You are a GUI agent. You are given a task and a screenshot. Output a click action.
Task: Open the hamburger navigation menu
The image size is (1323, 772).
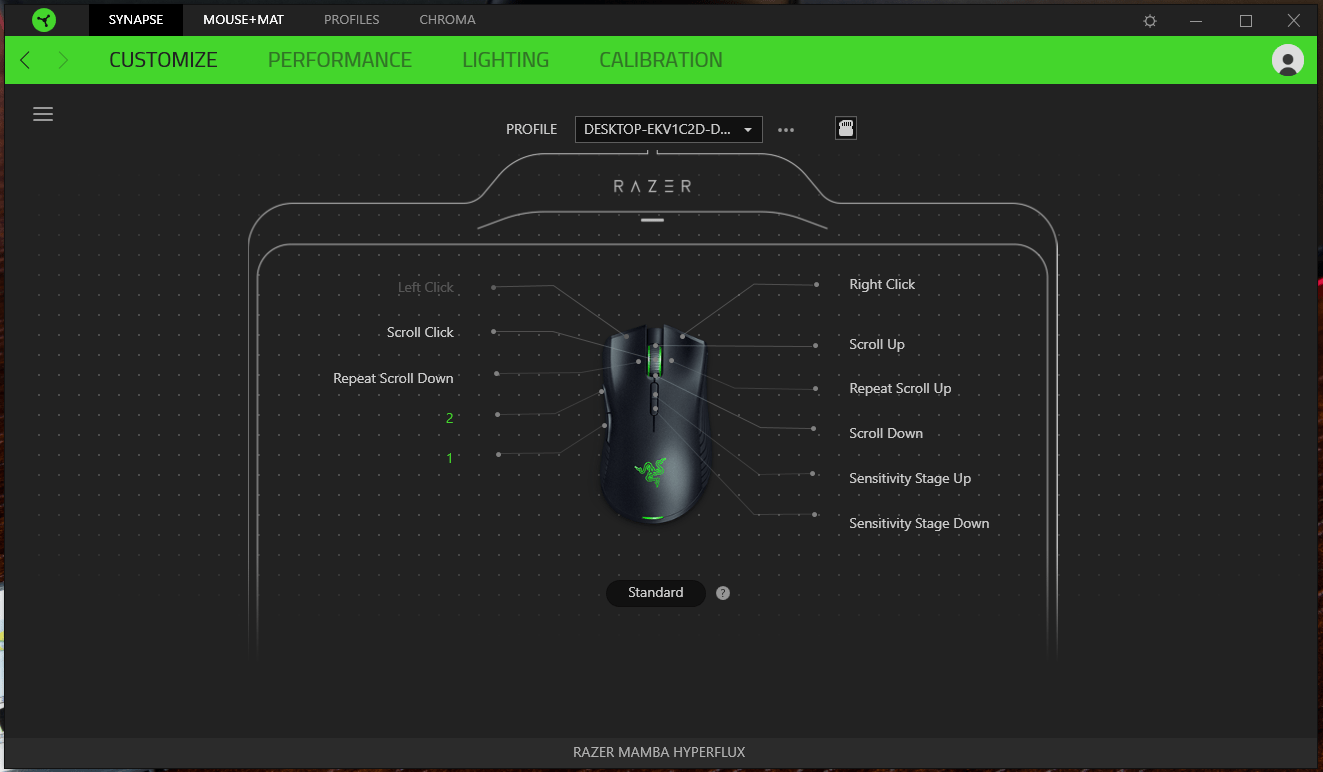pos(43,114)
